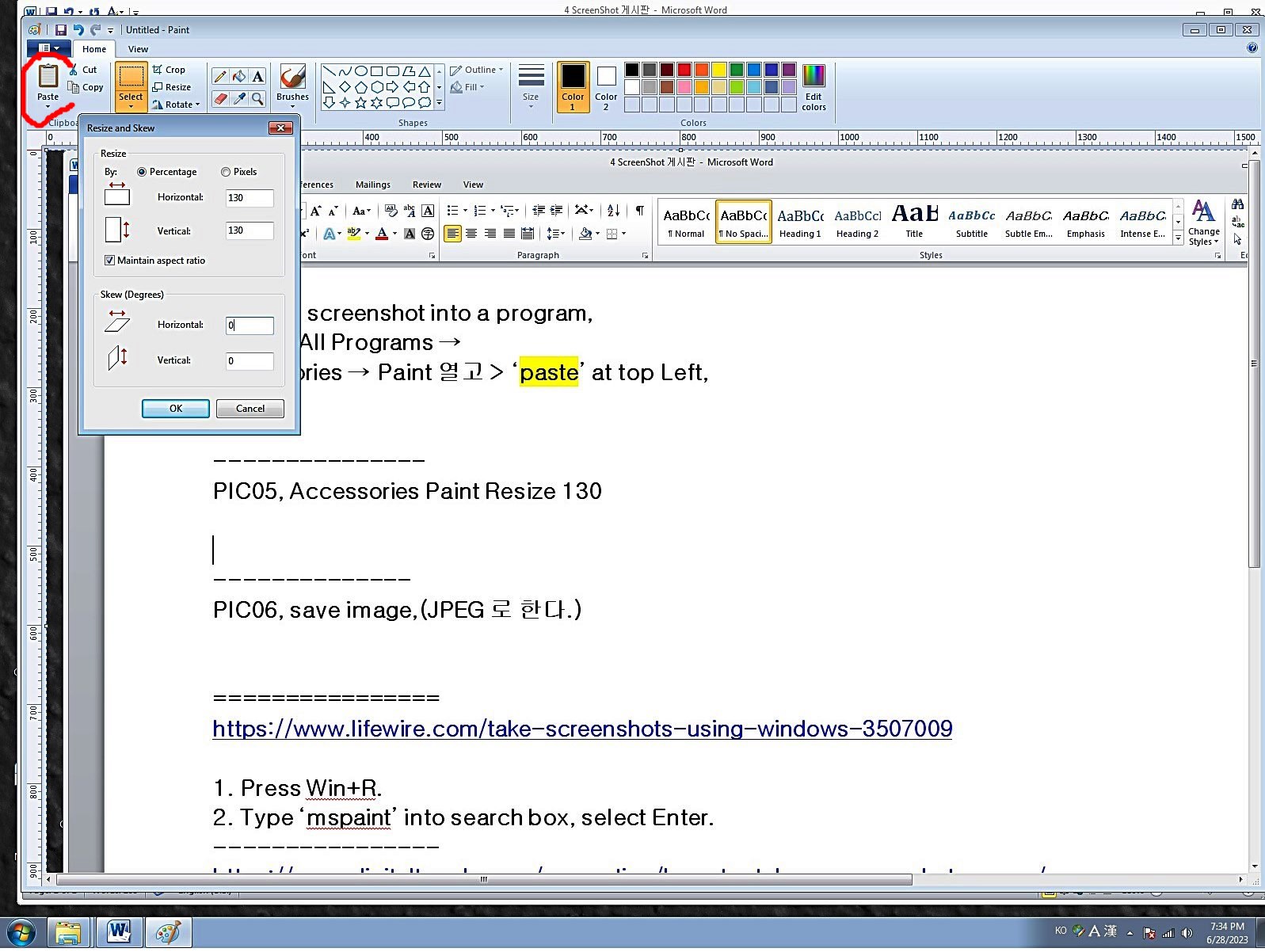
Task: Choose the Triangle shape in Shapes gallery
Action: 425,71
